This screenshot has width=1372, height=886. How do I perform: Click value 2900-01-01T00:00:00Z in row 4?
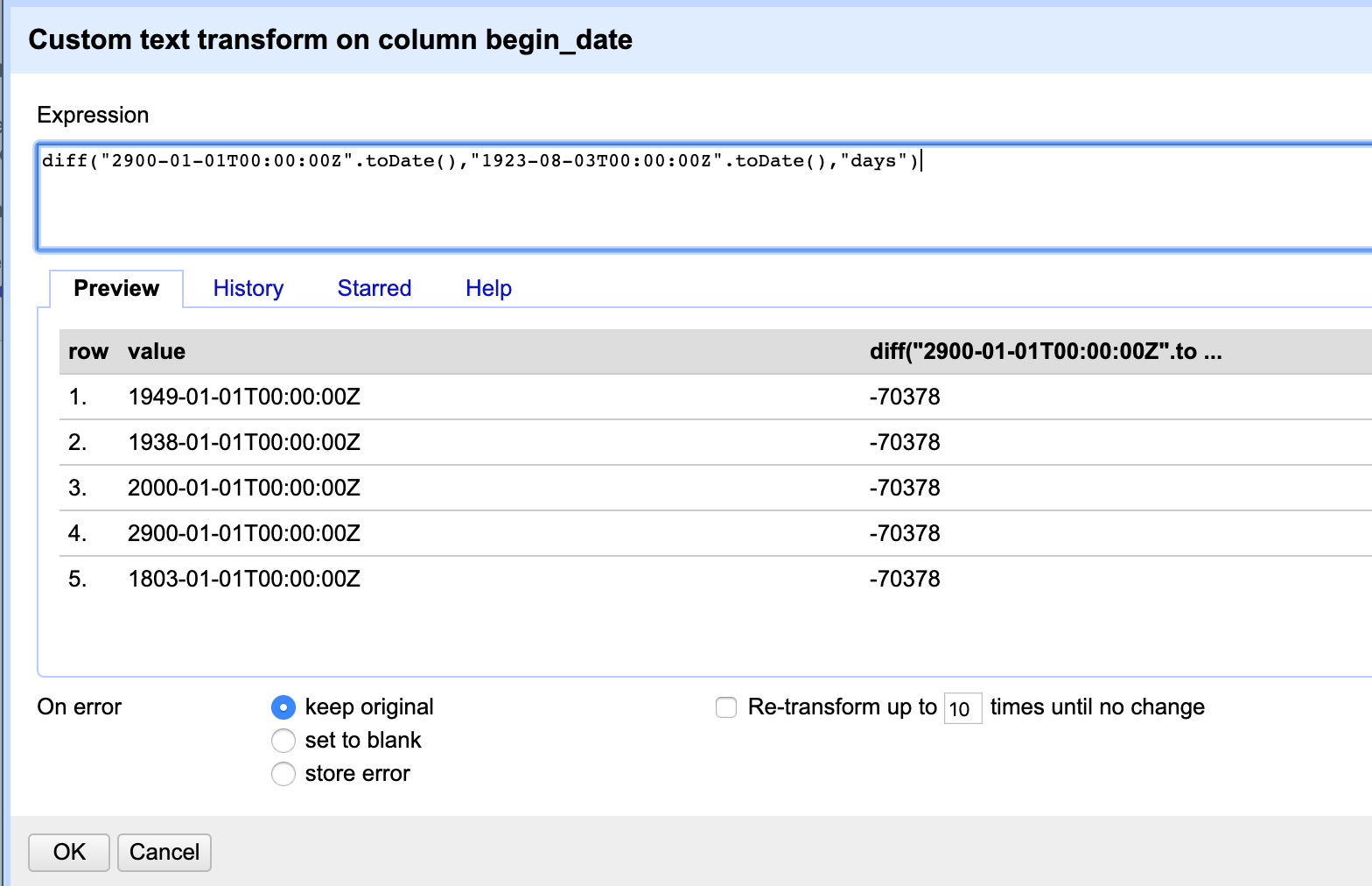[244, 533]
